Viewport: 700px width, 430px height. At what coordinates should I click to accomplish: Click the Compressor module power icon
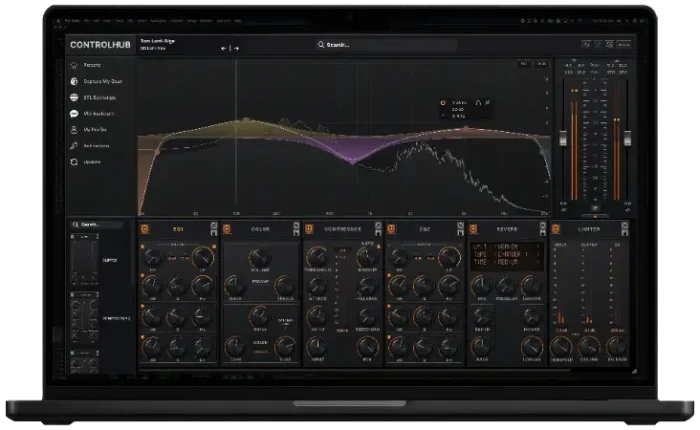click(x=308, y=229)
